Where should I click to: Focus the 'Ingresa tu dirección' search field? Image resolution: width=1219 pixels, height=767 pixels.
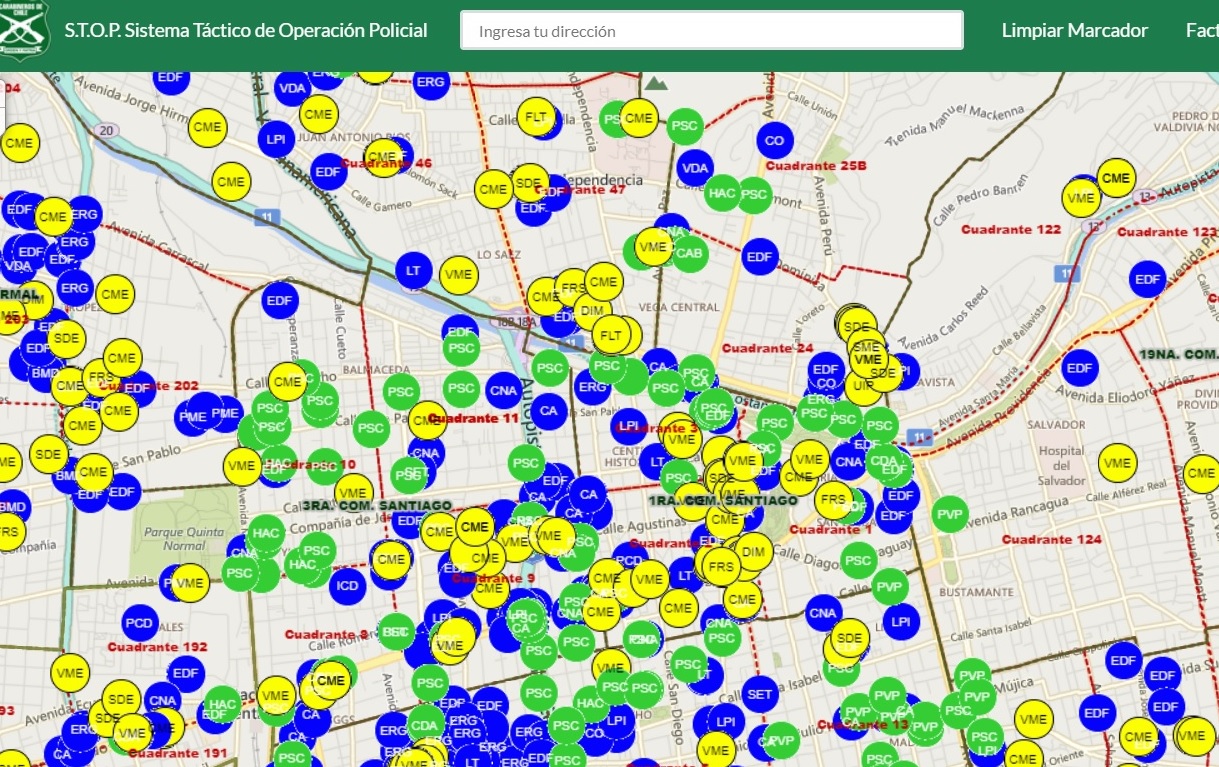click(x=711, y=31)
